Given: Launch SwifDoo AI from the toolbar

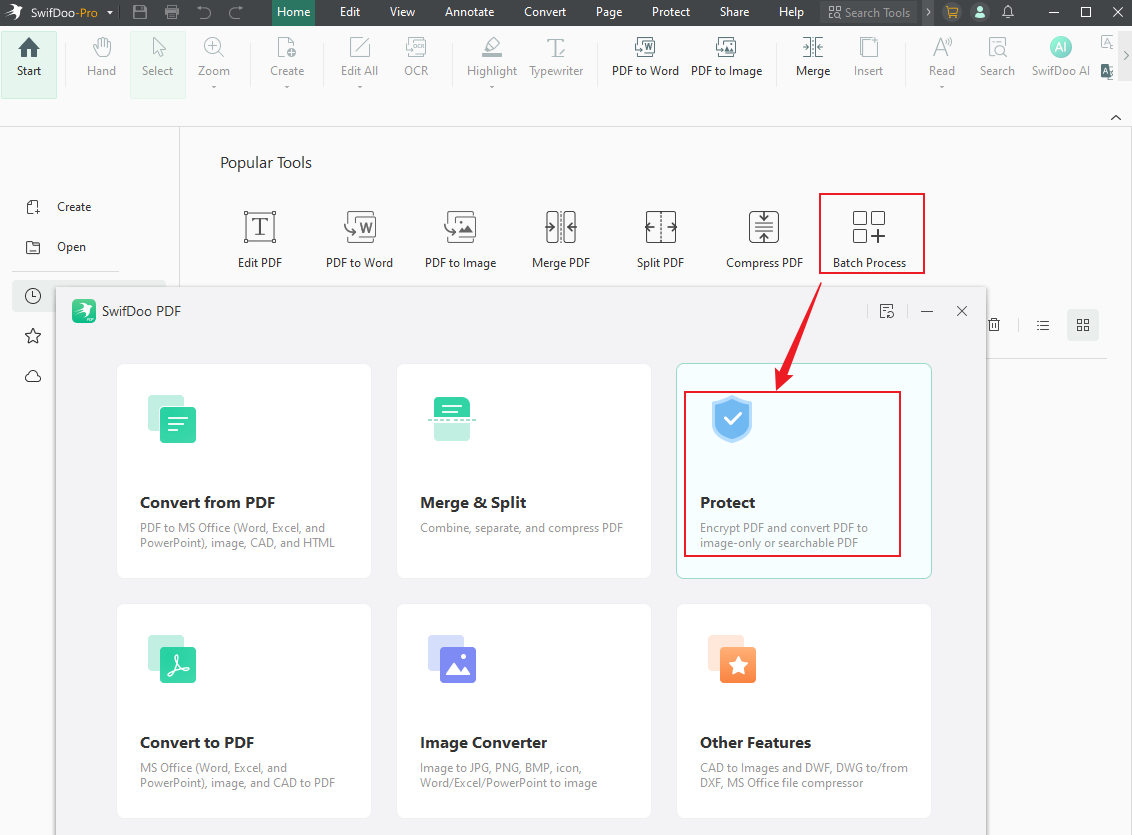Looking at the screenshot, I should point(1060,58).
